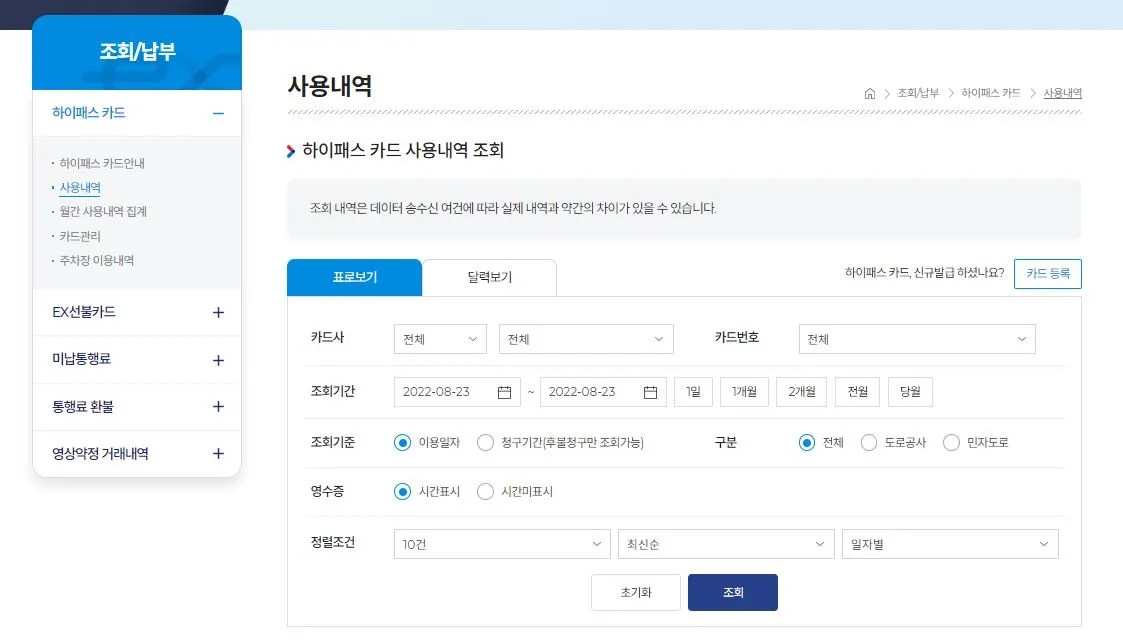The height and width of the screenshot is (642, 1123).
Task: Choose 시간미표시 for the receipt option
Action: (487, 491)
